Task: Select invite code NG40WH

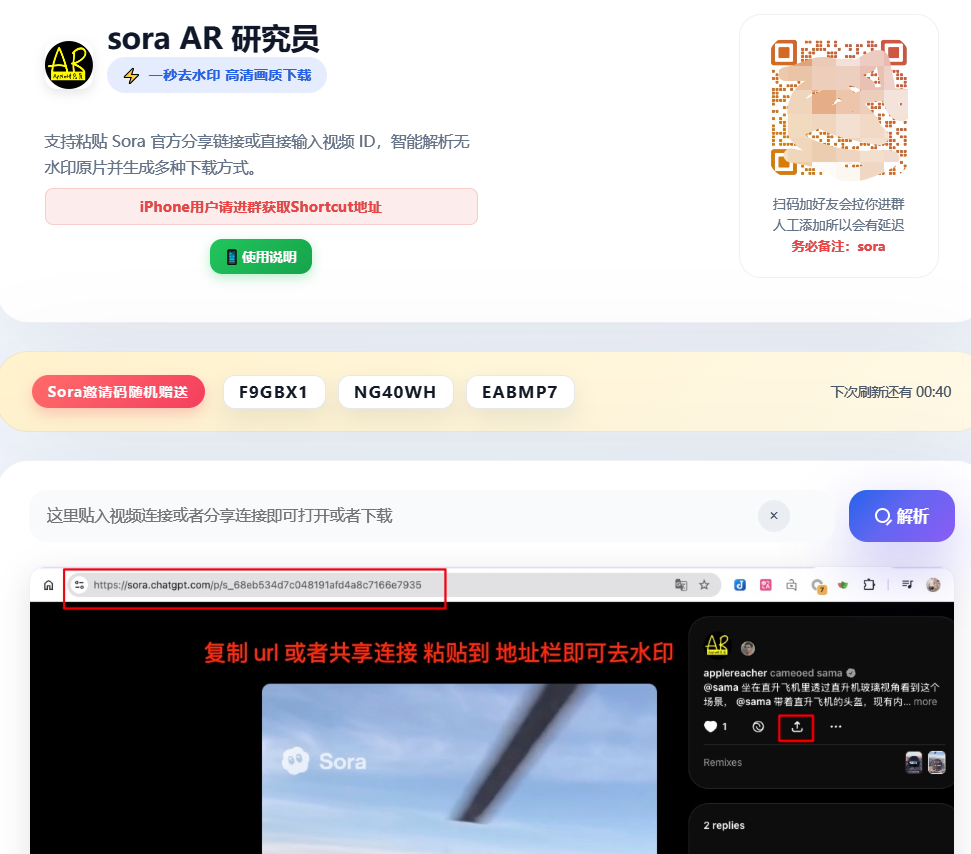Action: pyautogui.click(x=395, y=392)
